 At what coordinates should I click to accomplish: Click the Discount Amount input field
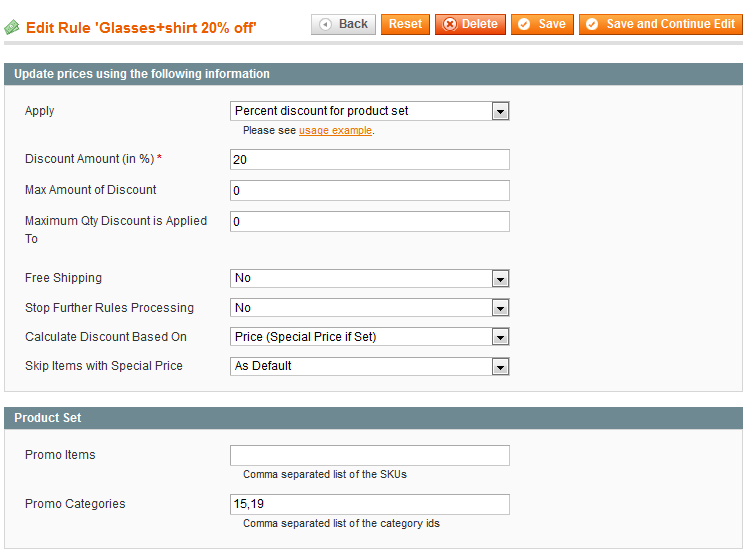pyautogui.click(x=370, y=160)
